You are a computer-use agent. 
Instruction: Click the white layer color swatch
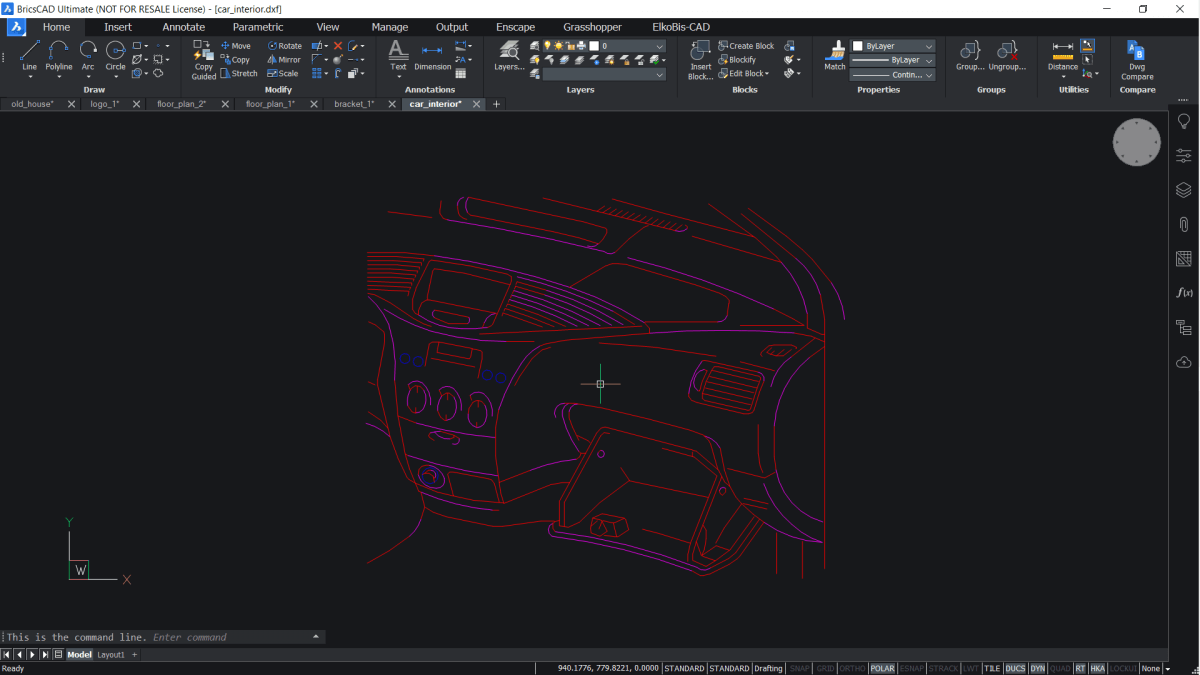594,46
